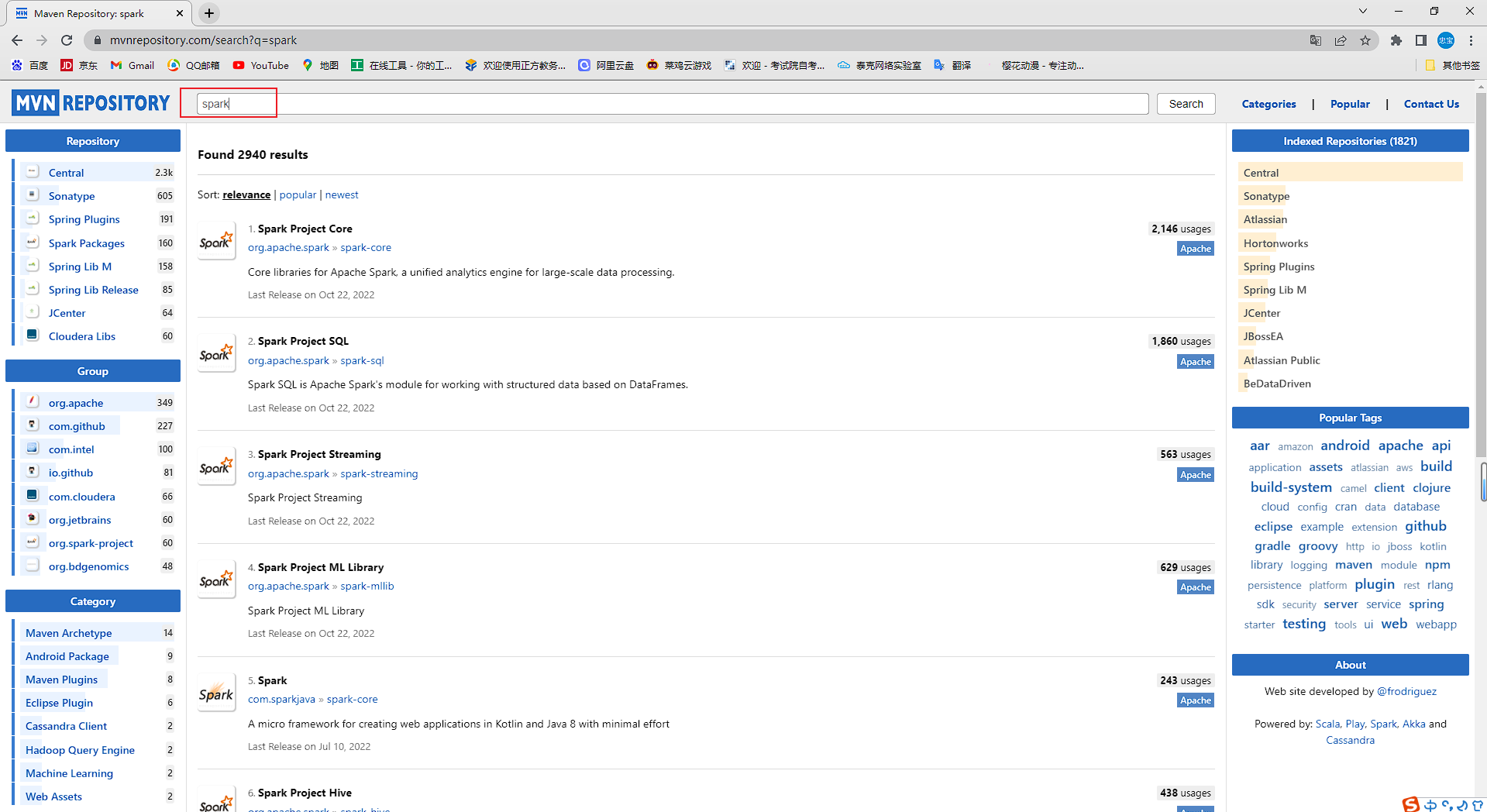Sort results by relevance
1487x812 pixels.
246,194
